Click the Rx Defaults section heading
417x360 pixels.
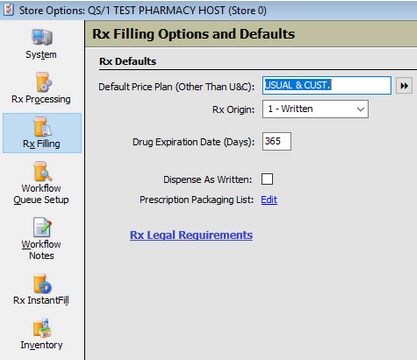pos(128,61)
